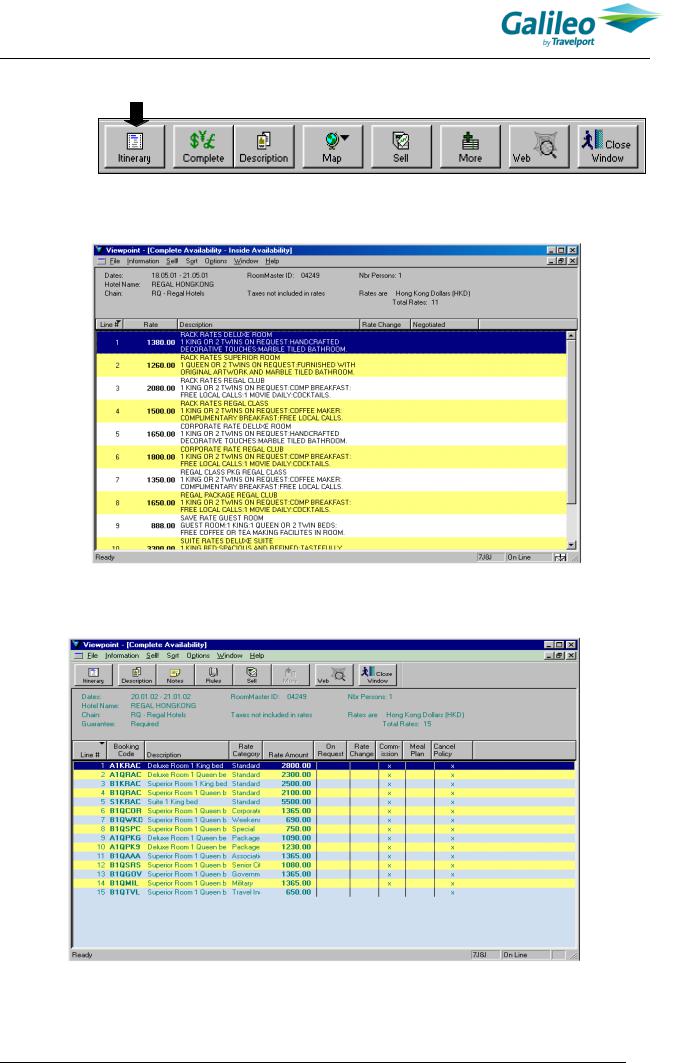Select rate line 2080.00 Rack Rates Regal Club
This screenshot has height=1063, width=673.
pyautogui.click(x=331, y=388)
